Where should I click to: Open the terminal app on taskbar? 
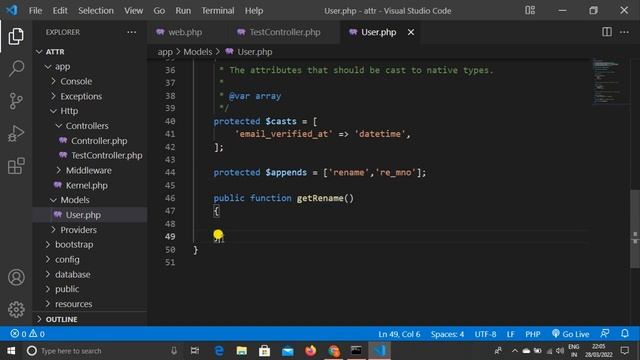pos(356,351)
